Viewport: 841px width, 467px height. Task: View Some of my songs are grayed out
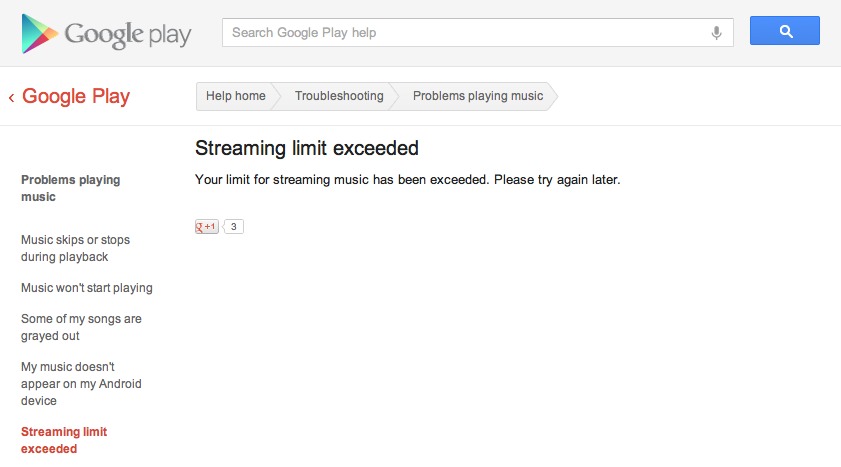coord(81,327)
